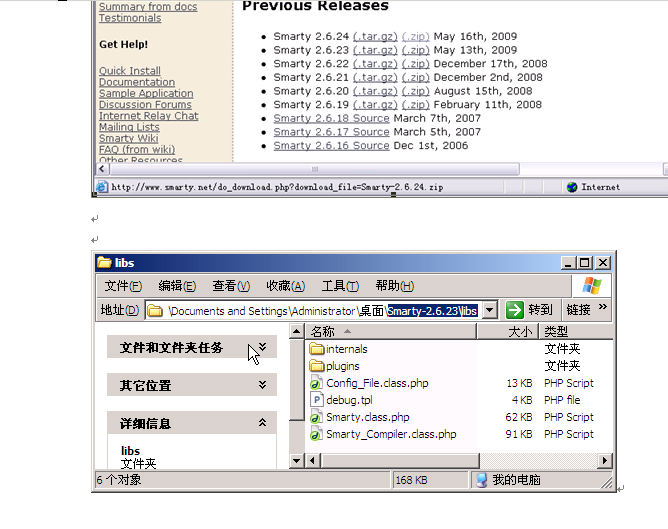The image size is (668, 529).
Task: Open the Smarty Wiki link
Action: (129, 138)
